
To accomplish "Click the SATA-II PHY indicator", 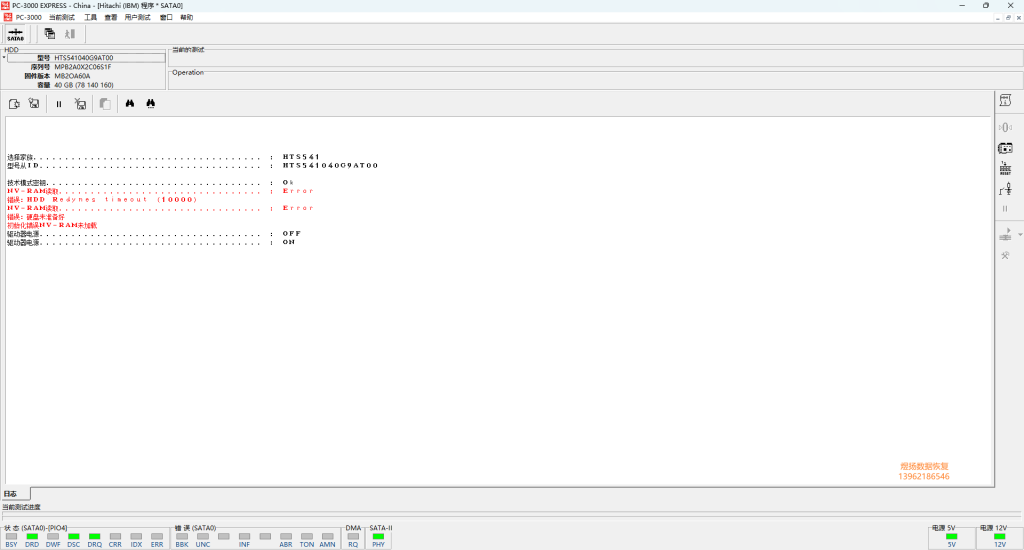I will coord(379,540).
